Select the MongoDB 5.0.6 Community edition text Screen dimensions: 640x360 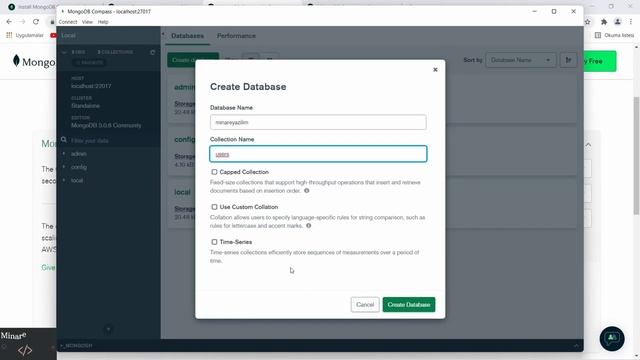point(106,125)
